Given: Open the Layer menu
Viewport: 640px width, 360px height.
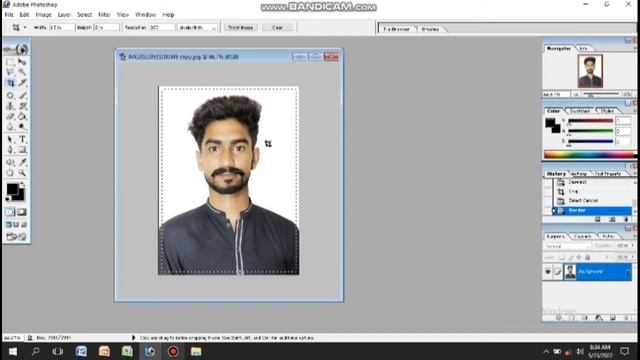Looking at the screenshot, I should [x=64, y=15].
